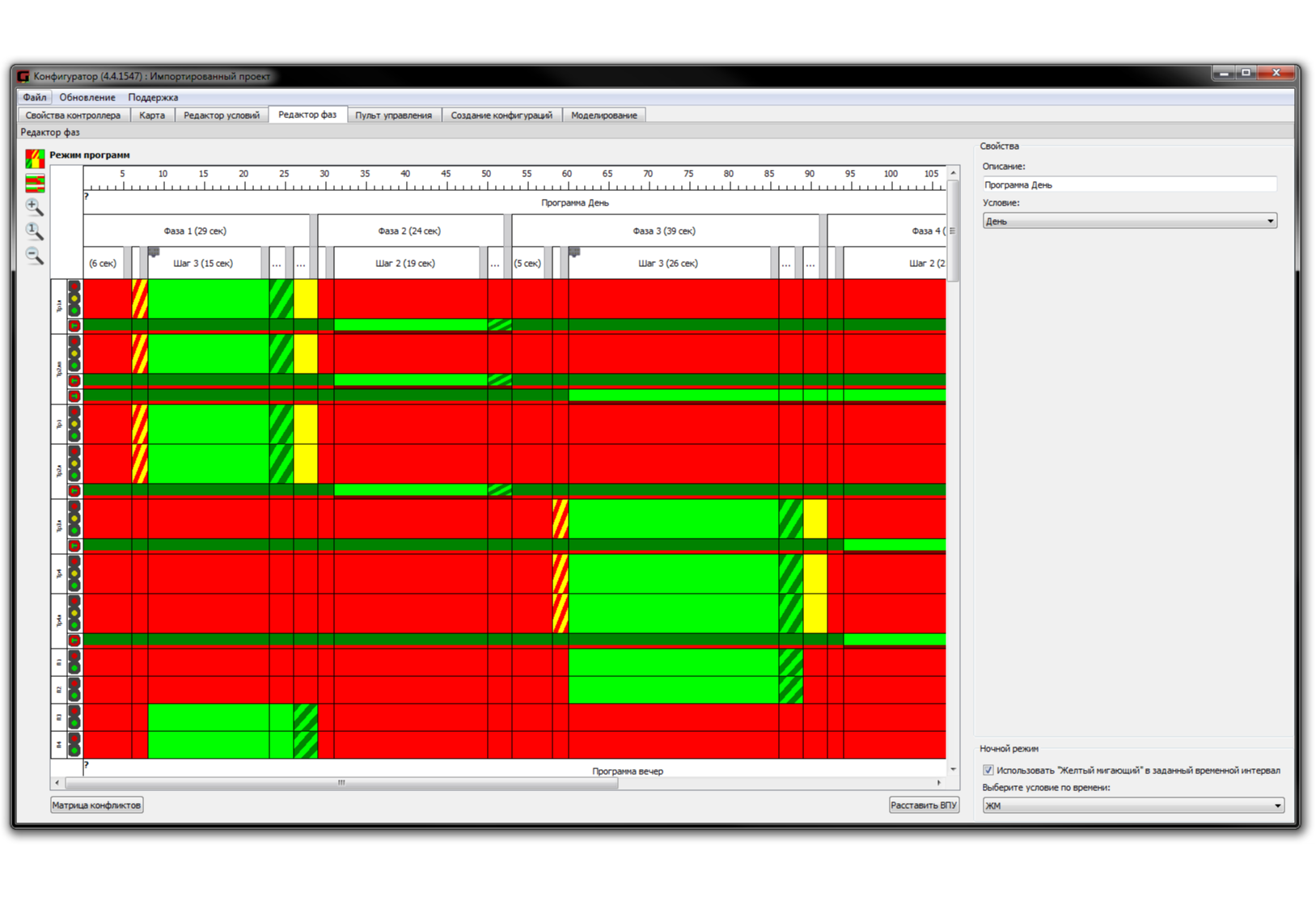Click the vertical scrollbar thumb beside the chart
Screen dimensions: 1316x901
[x=953, y=231]
